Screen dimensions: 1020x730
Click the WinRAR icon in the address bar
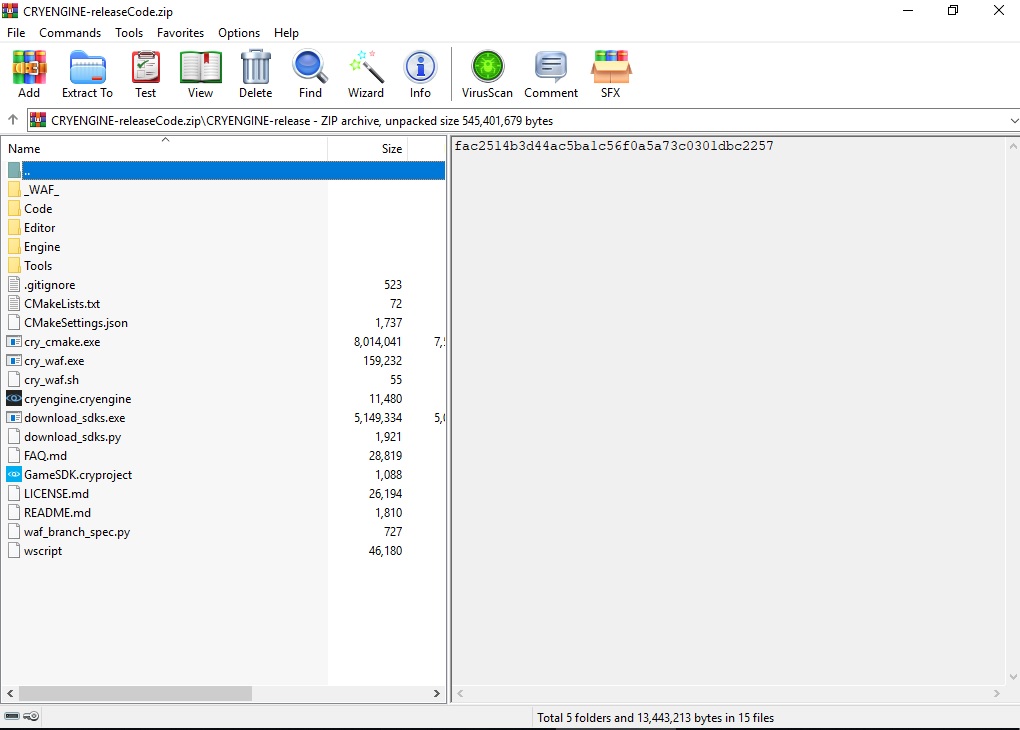38,120
